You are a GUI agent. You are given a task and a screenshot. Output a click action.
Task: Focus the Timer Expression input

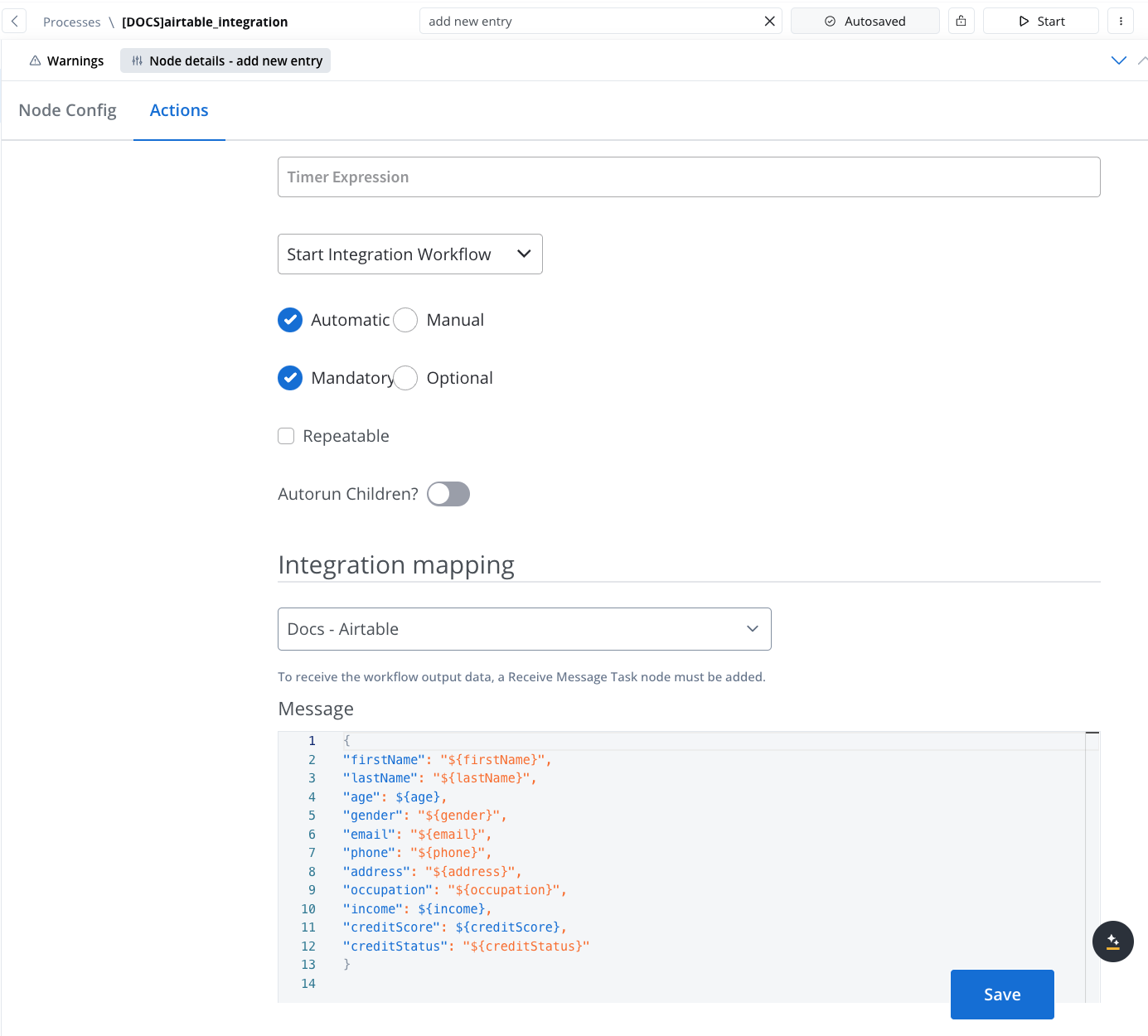689,177
